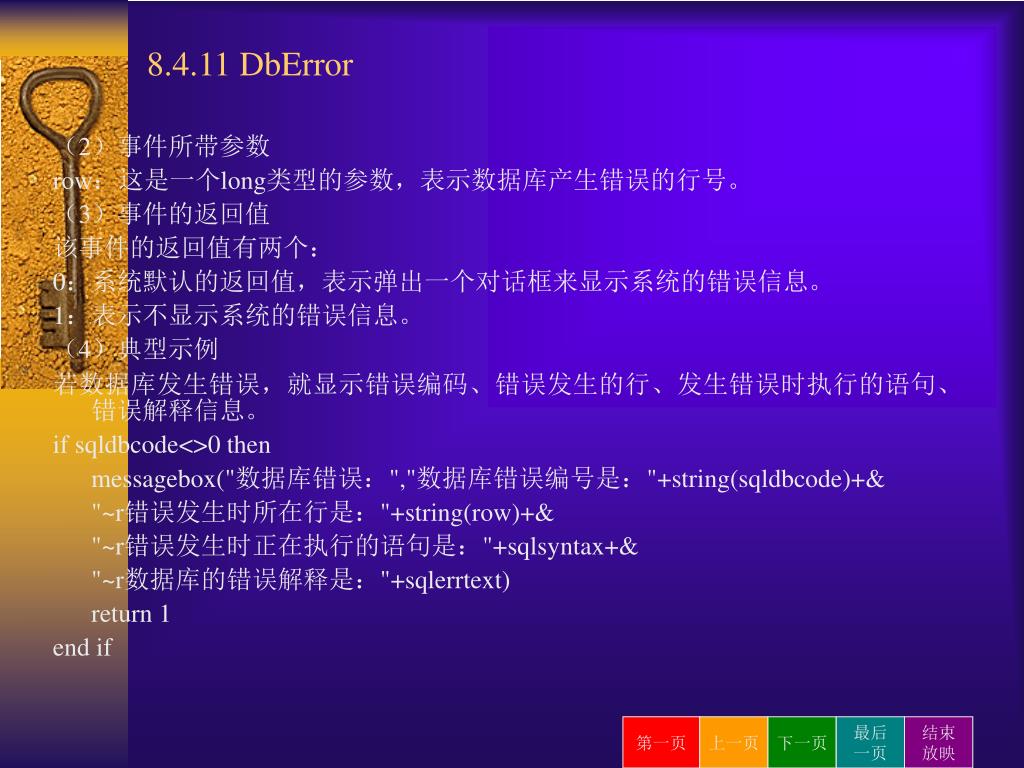Select the line '该事件的返回值有两个：'

pos(187,248)
